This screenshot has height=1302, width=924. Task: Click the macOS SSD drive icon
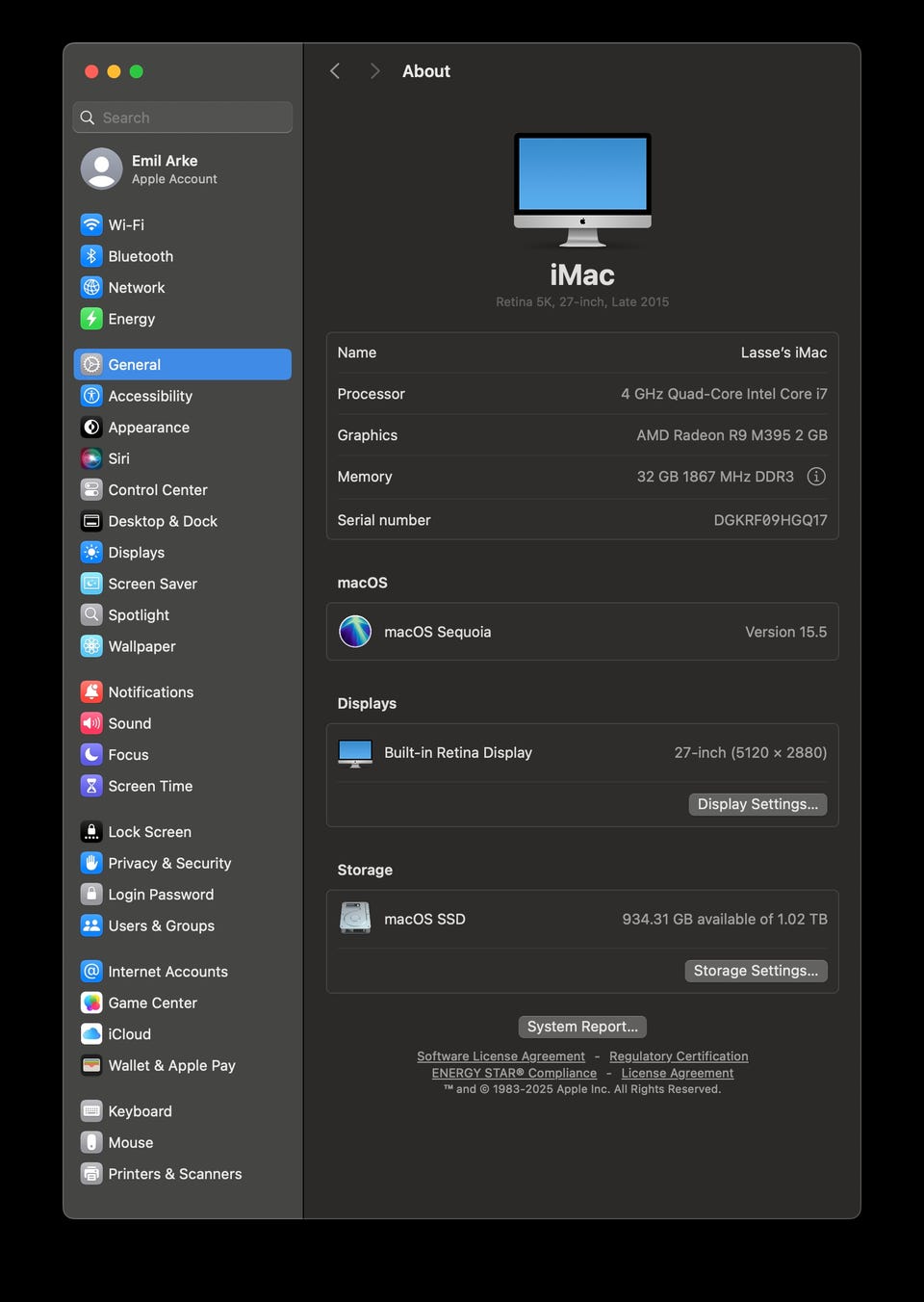pyautogui.click(x=355, y=919)
